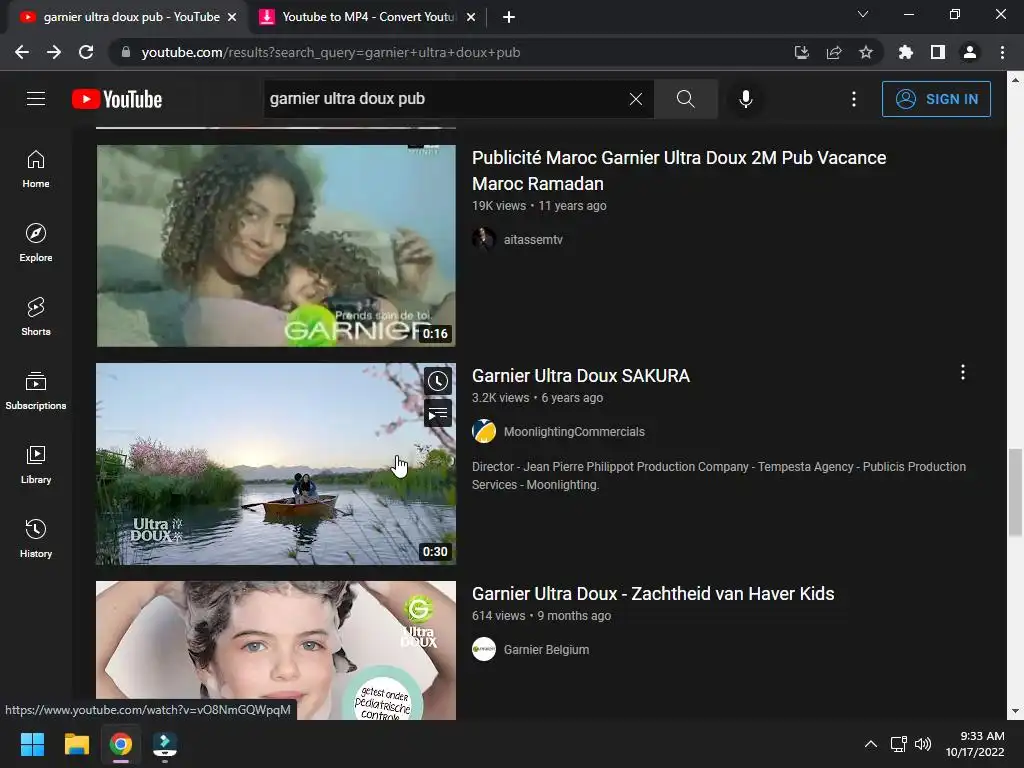Open the Chrome three-dot menu
This screenshot has height=768, width=1024.
(1002, 52)
